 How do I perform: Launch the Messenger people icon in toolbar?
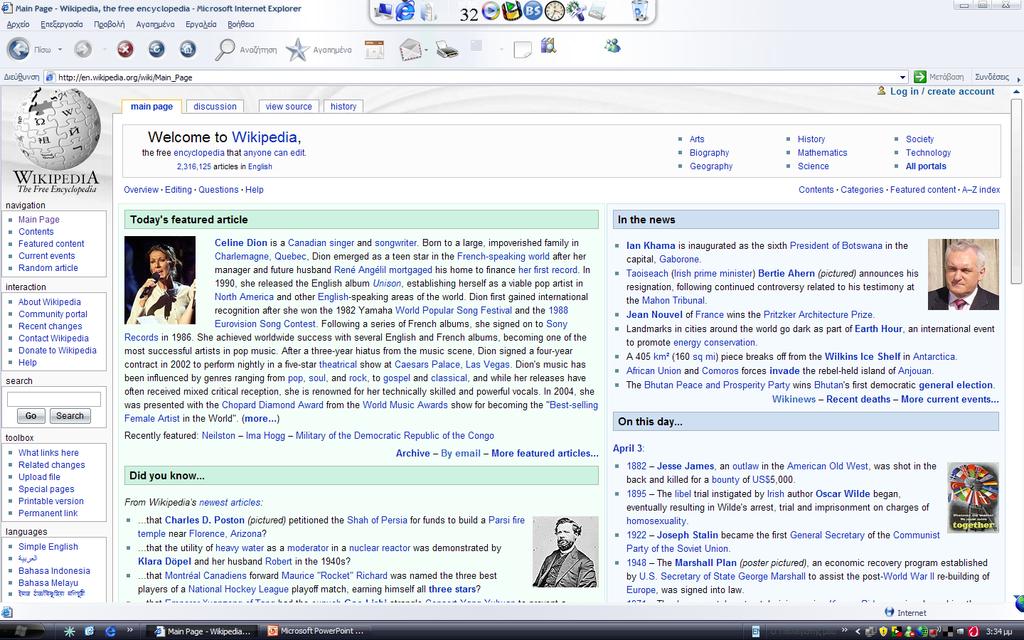click(x=612, y=46)
